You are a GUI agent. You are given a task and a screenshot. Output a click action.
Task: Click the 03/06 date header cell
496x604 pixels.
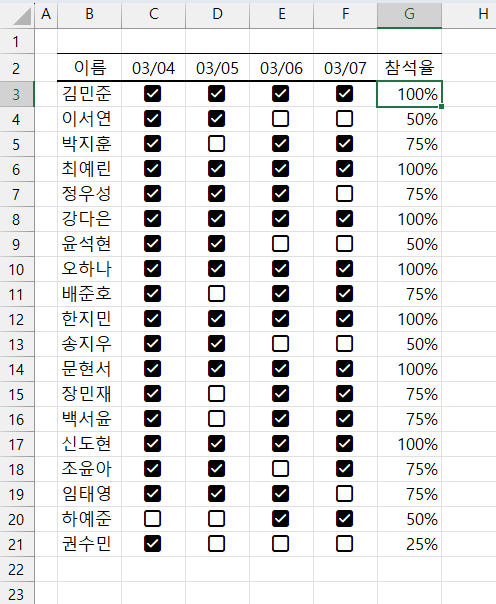coord(281,68)
